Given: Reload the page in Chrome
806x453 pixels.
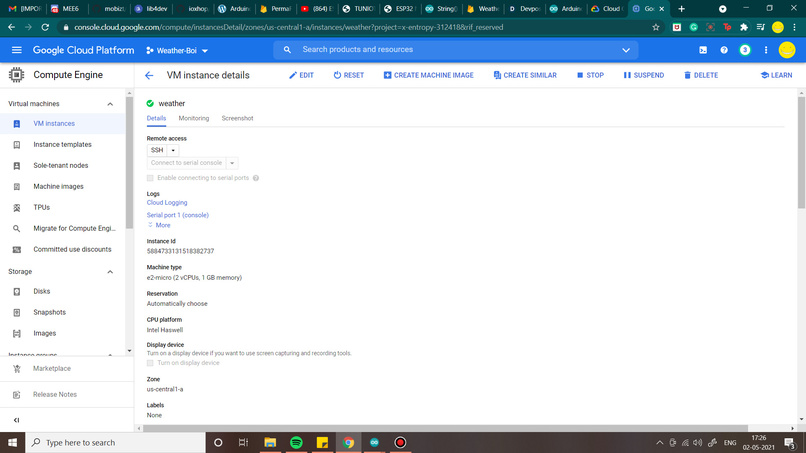Looking at the screenshot, I should (x=45, y=27).
